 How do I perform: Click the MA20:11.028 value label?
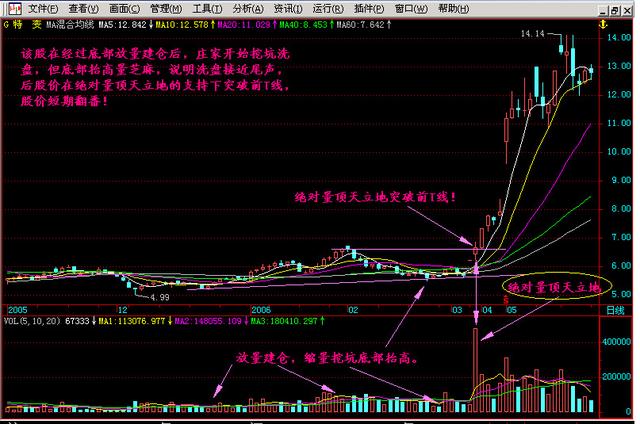pos(244,25)
